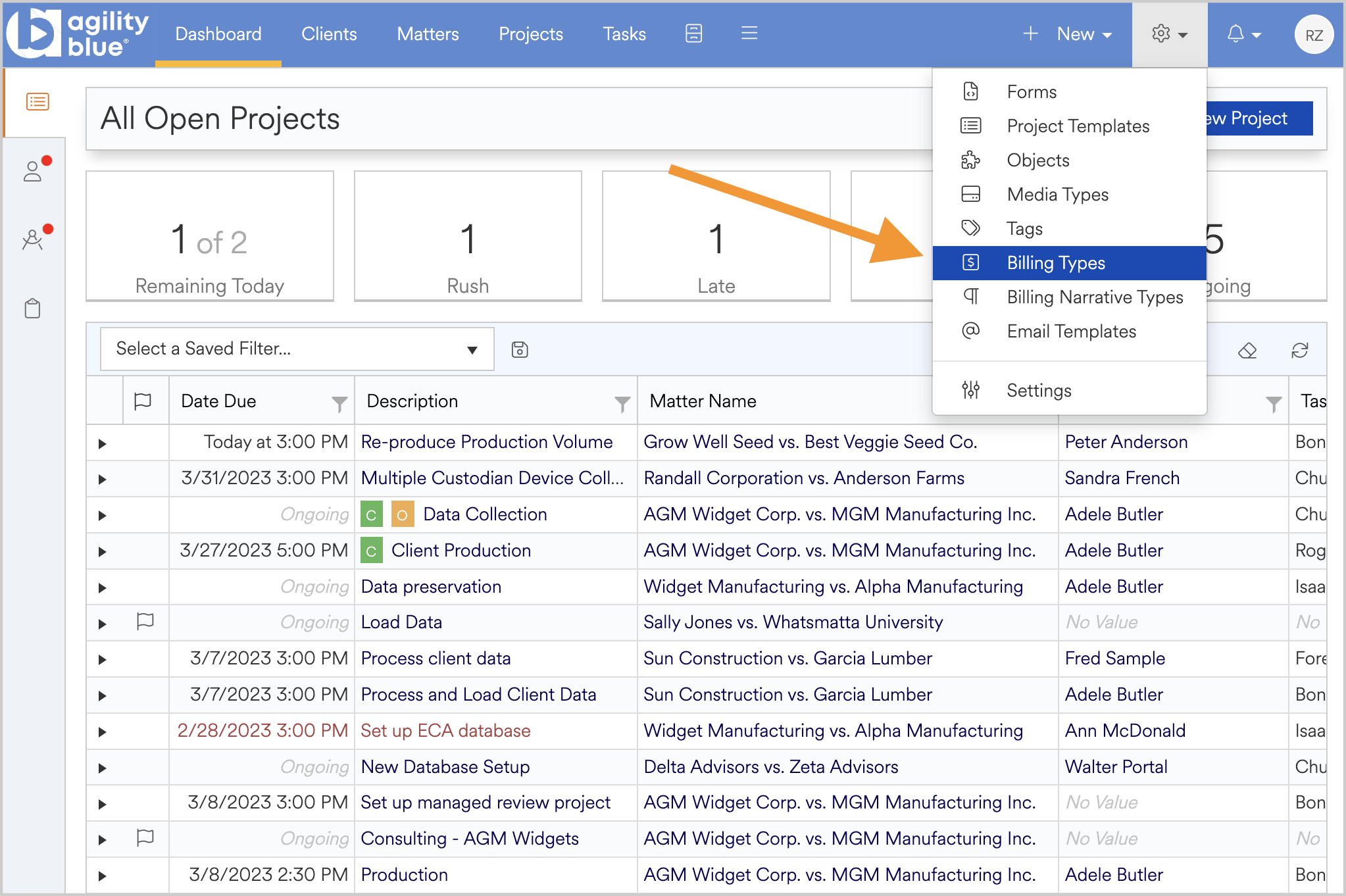This screenshot has width=1346, height=896.
Task: Click the orange O tag on Data Collection
Action: point(403,514)
